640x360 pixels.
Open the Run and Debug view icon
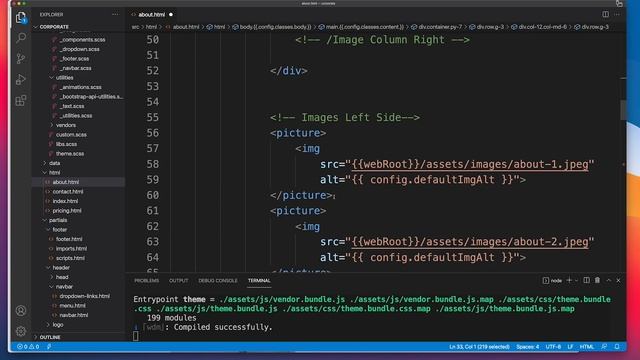click(x=21, y=79)
